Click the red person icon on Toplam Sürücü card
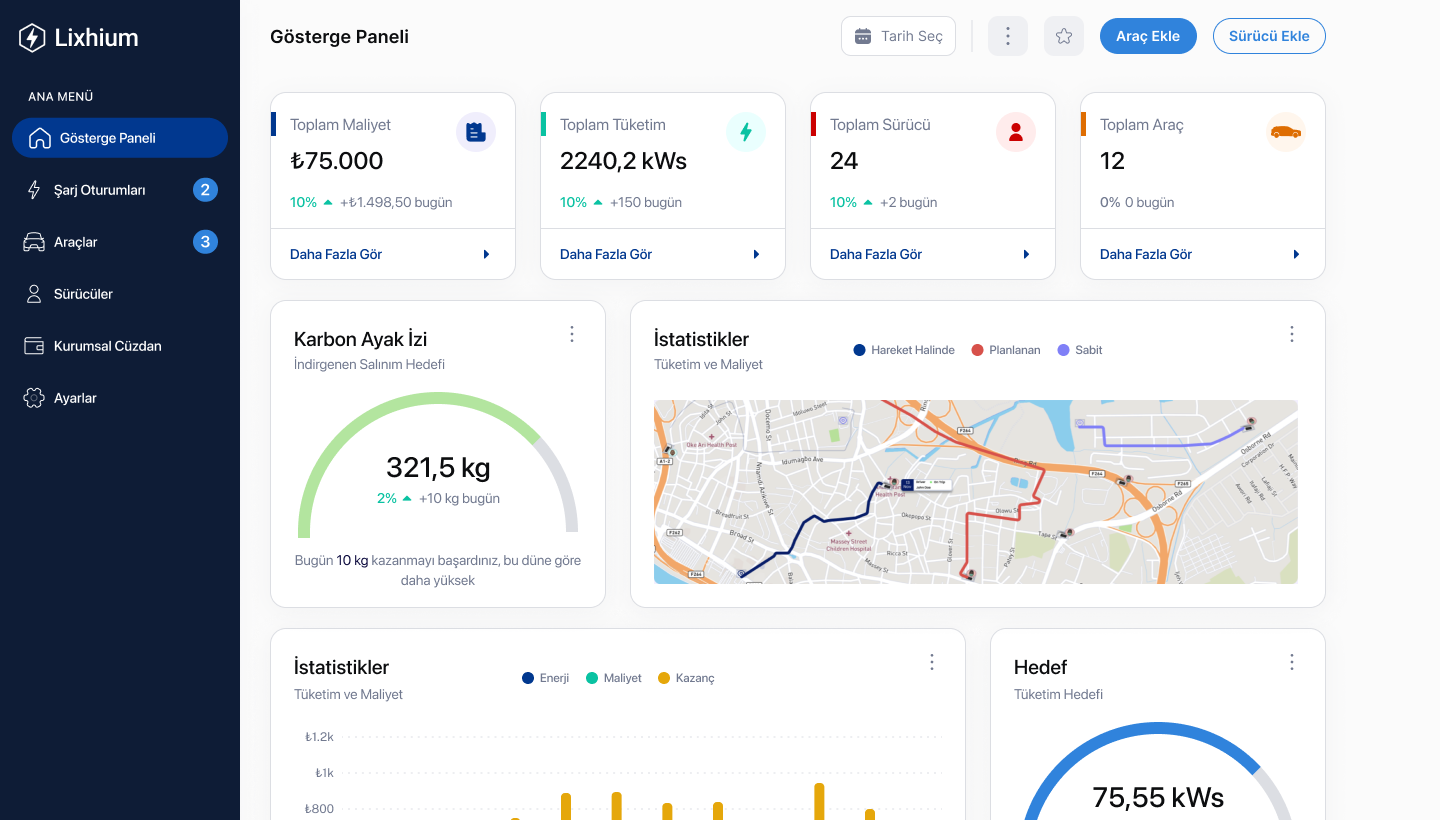This screenshot has width=1440, height=820. 1016,132
